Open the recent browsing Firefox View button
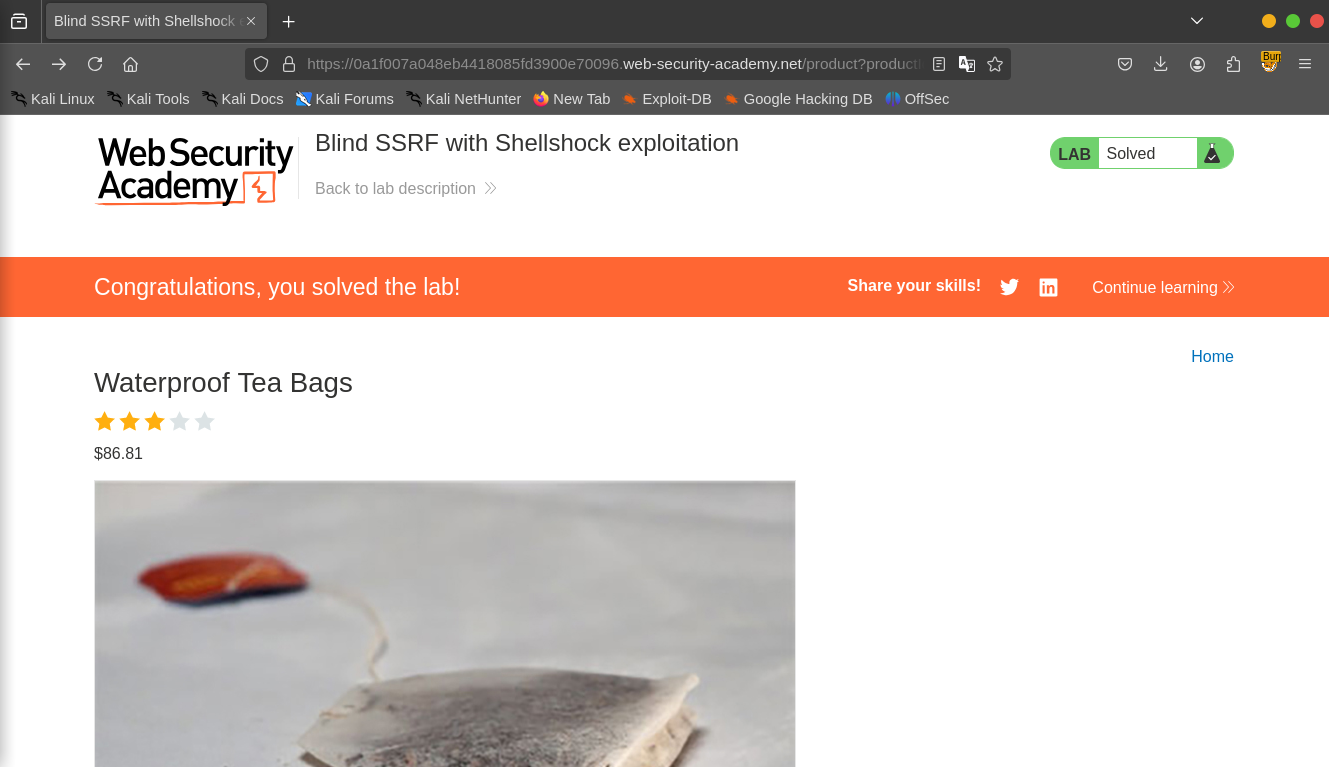This screenshot has width=1329, height=767. [x=19, y=21]
